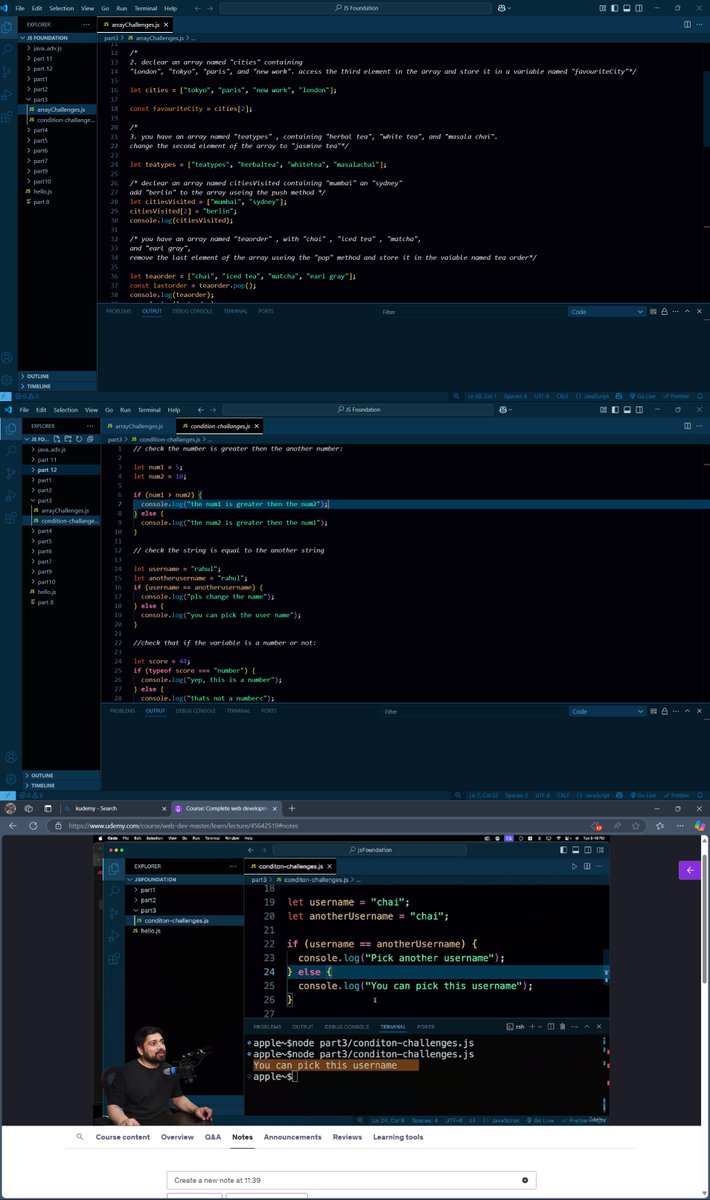Click Go Back arrow in top VS Code title bar
Viewport: 710px width, 1200px height.
199,8
